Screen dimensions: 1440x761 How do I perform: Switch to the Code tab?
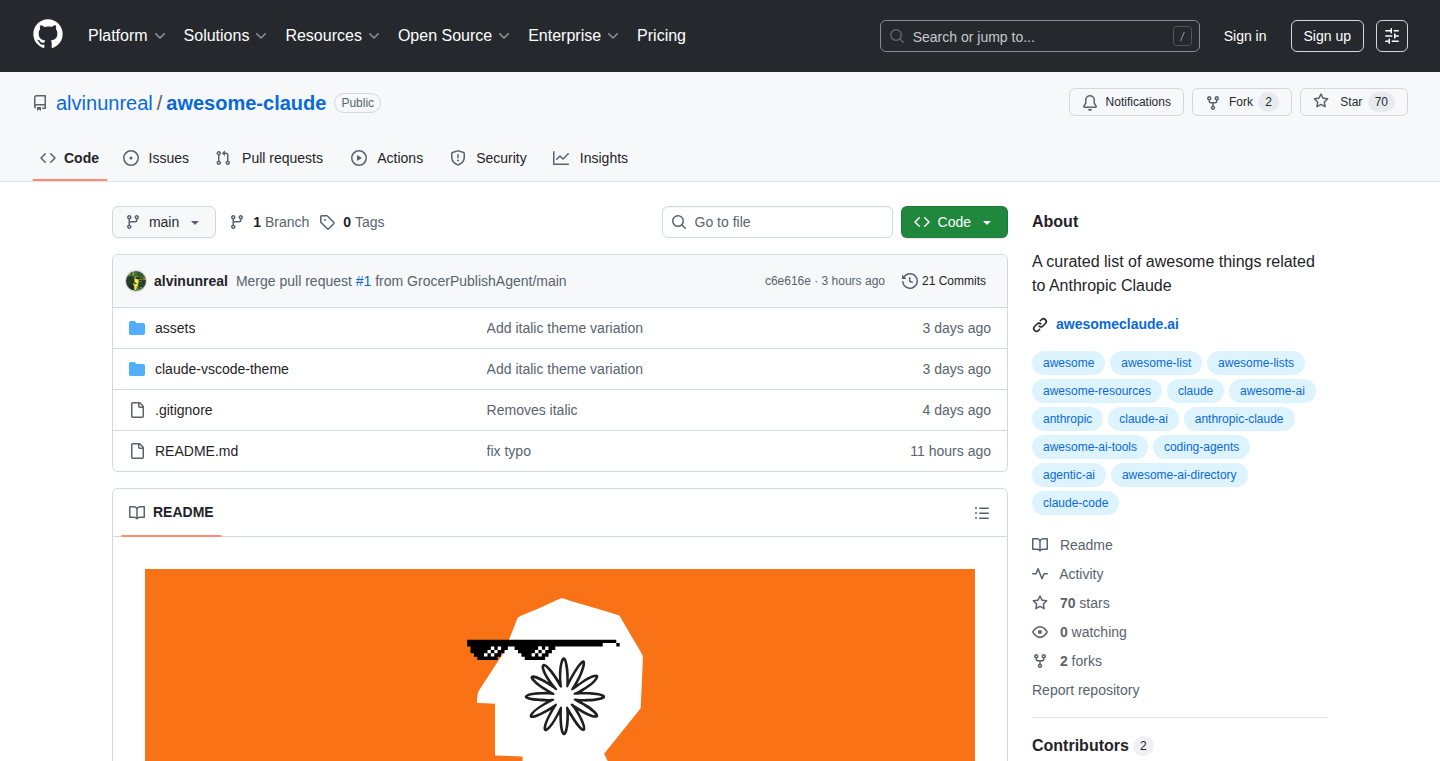70,158
